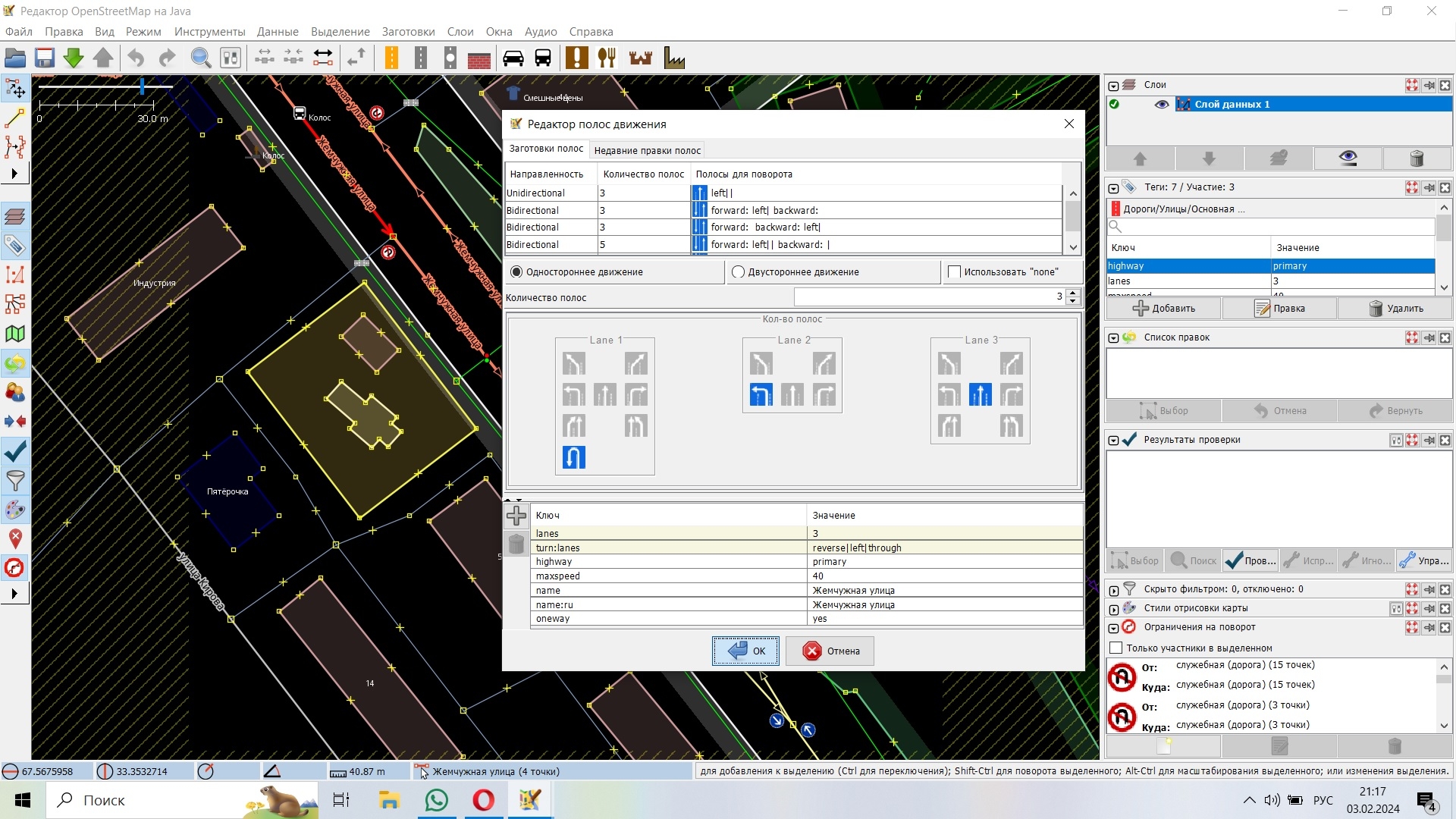
Task: Collapse the Результаты проверки panel
Action: pos(1113,441)
